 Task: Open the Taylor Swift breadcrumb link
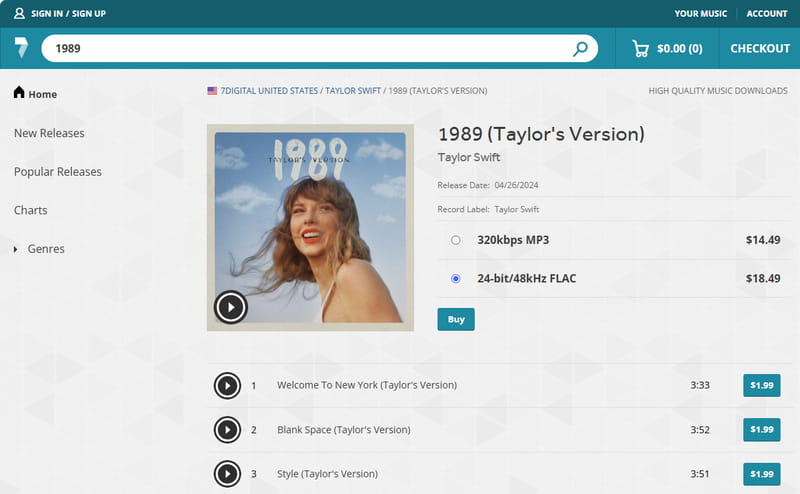pos(353,91)
